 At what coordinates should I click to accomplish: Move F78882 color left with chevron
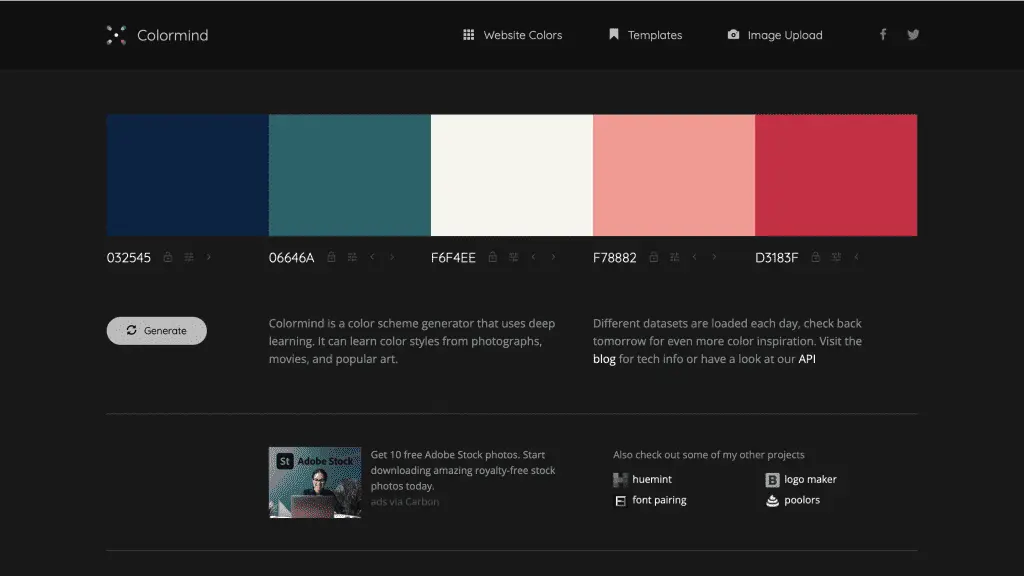(694, 257)
